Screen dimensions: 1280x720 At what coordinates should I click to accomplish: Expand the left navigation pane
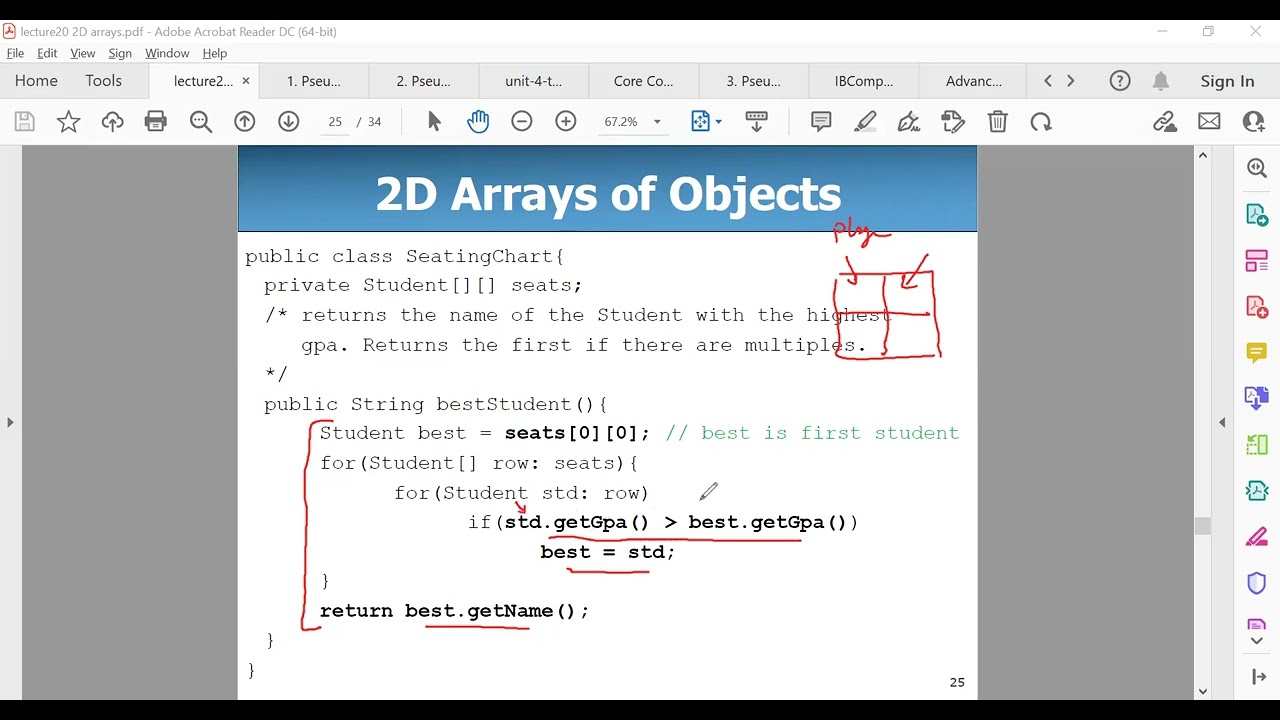tap(10, 422)
